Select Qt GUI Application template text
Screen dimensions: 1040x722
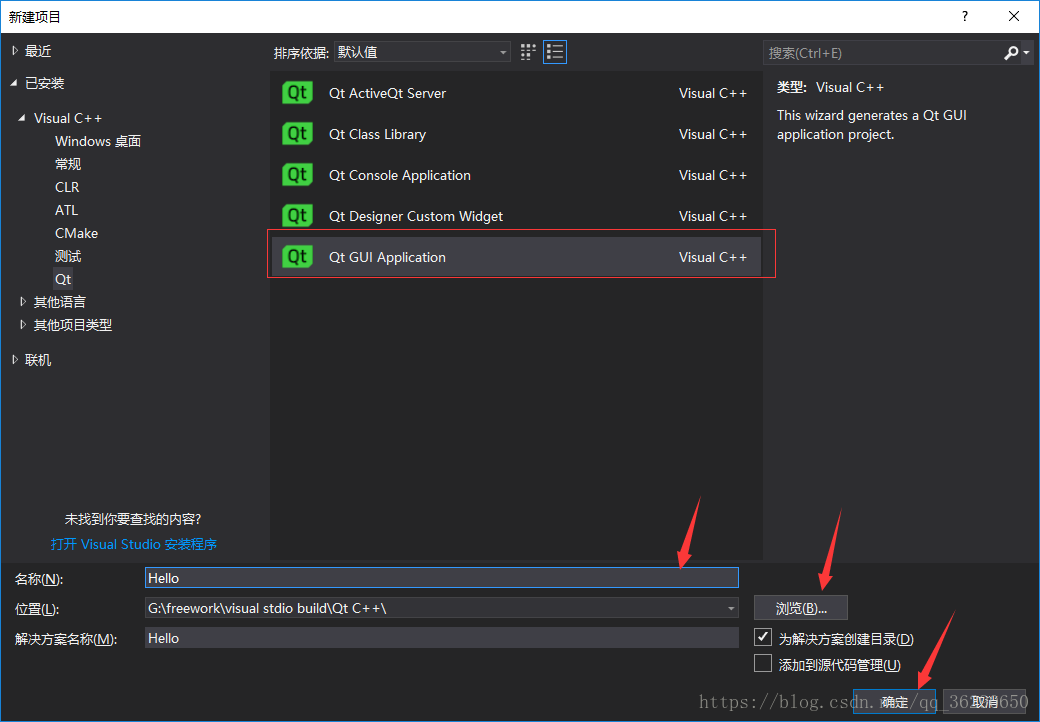pos(387,258)
